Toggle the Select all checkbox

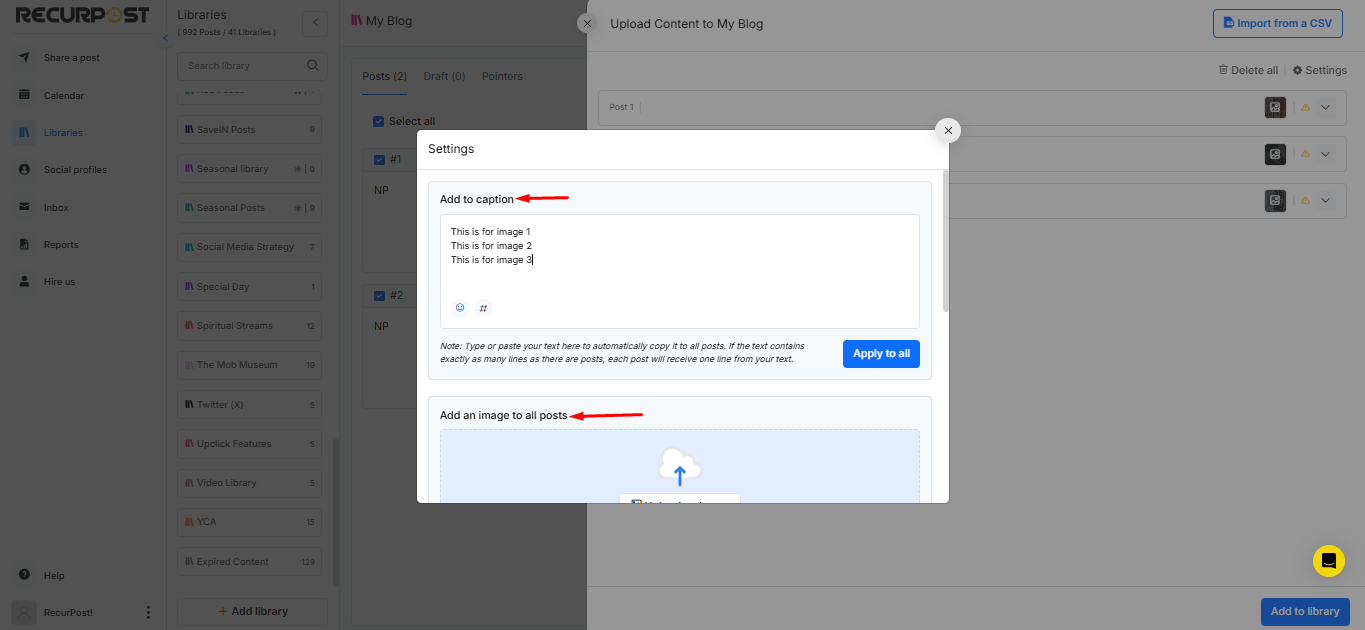pyautogui.click(x=378, y=122)
